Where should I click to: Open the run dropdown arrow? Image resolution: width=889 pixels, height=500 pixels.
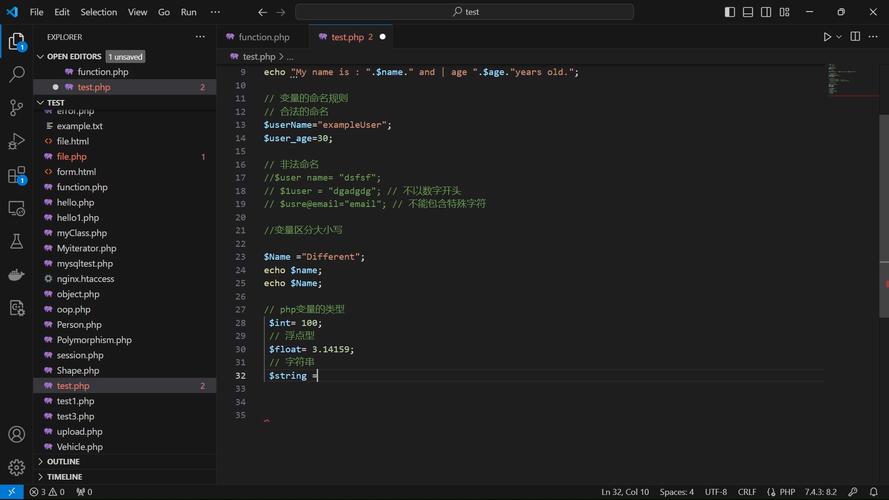point(839,37)
